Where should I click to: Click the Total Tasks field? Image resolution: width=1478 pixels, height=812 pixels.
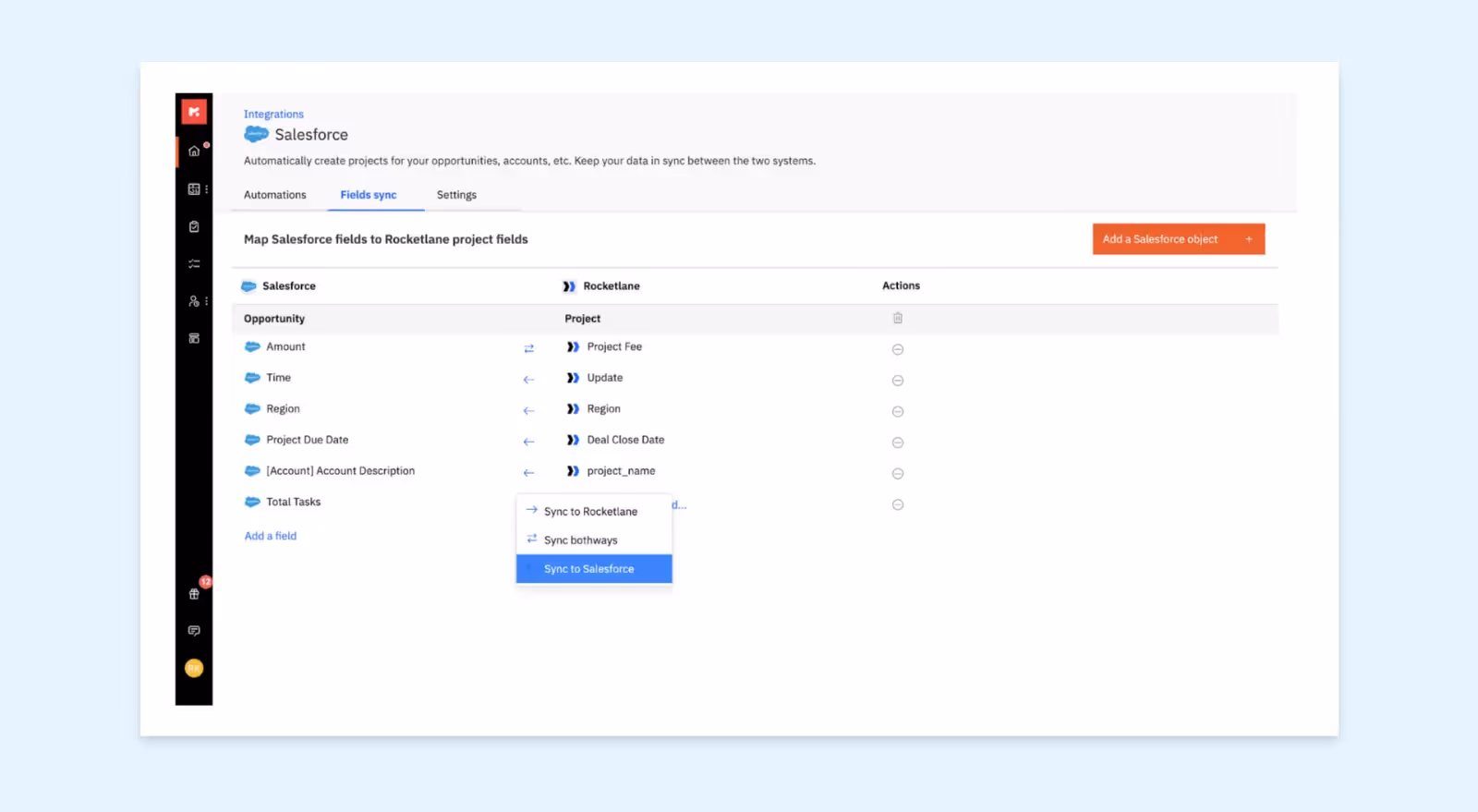coord(294,503)
